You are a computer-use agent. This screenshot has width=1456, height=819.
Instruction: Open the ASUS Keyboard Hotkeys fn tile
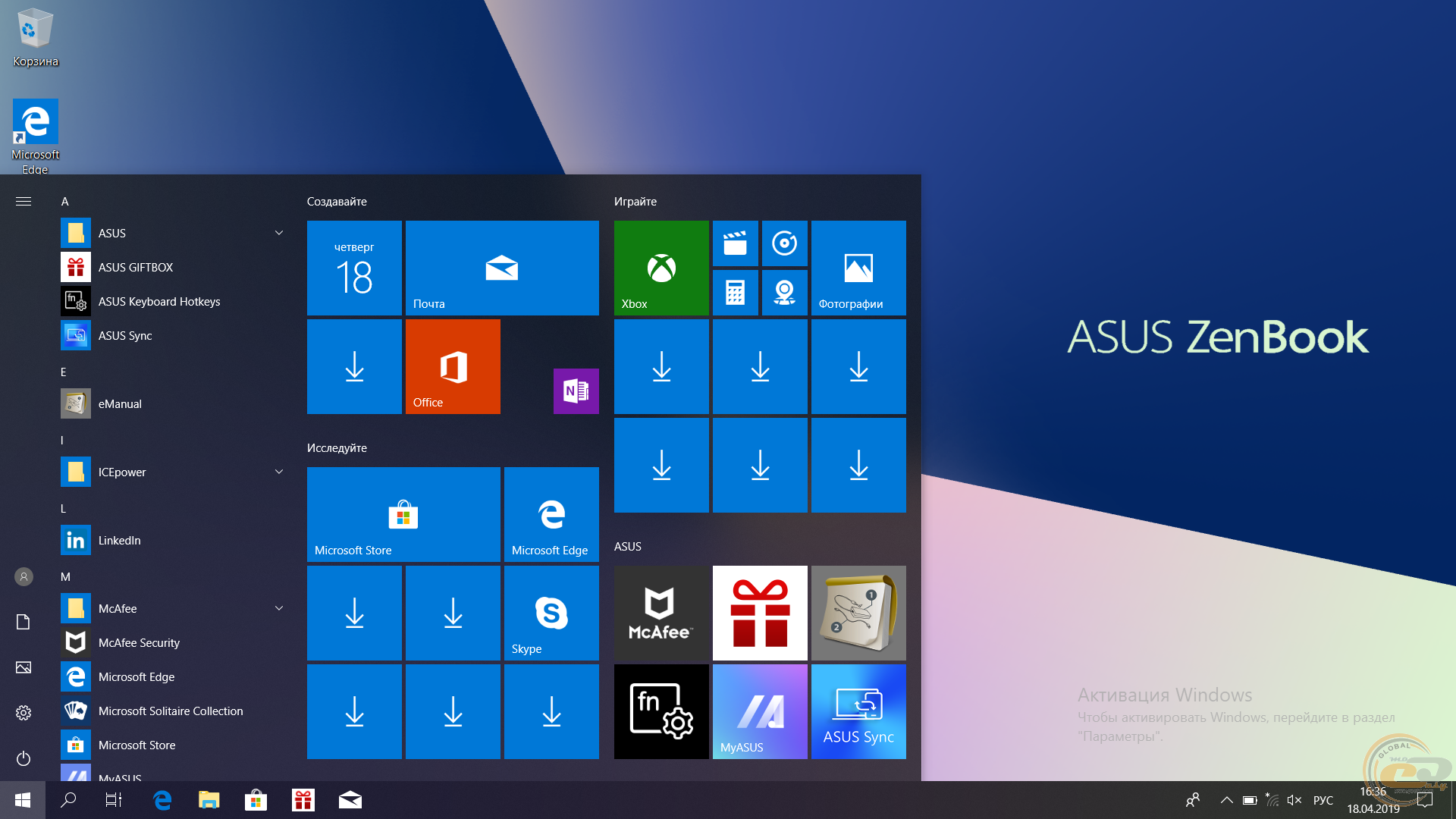[x=661, y=711]
